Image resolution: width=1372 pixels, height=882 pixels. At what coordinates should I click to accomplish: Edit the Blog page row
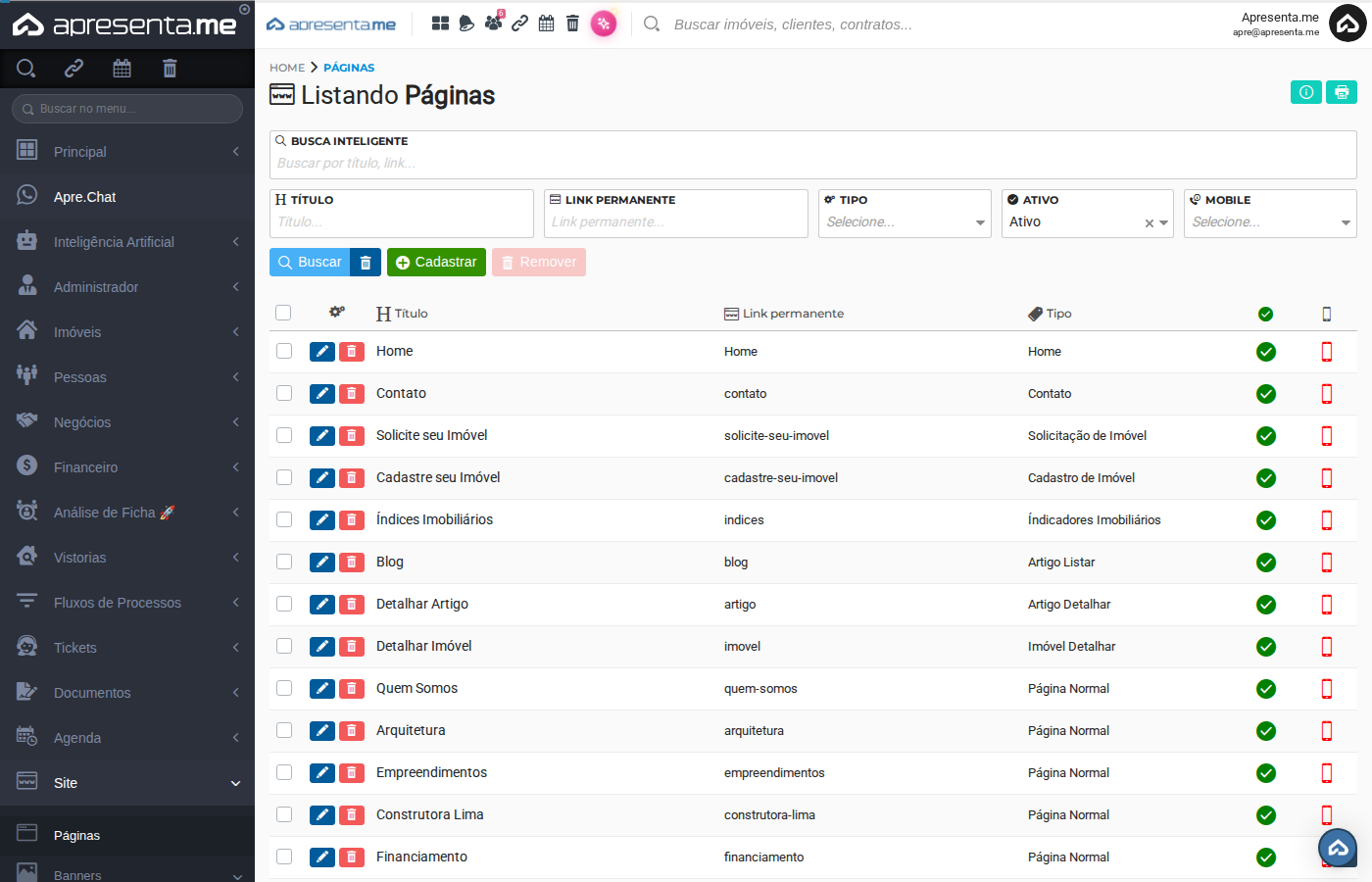coord(322,563)
